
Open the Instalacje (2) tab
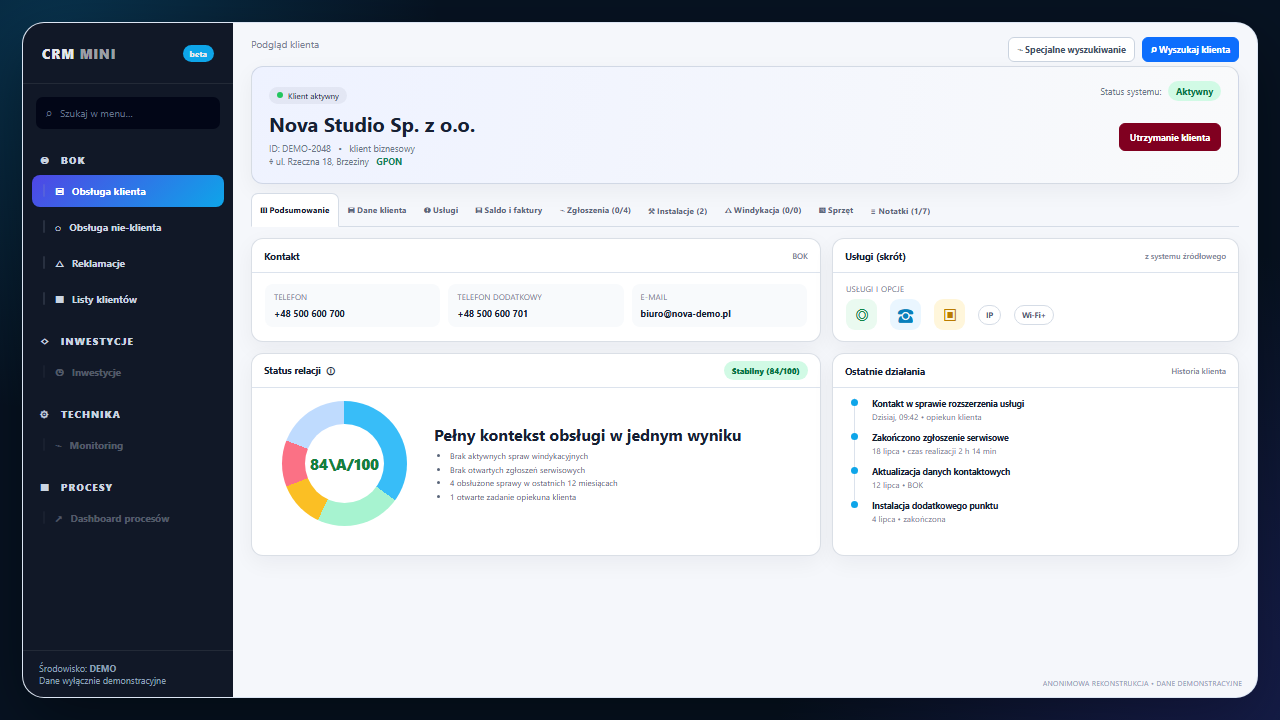click(x=677, y=211)
